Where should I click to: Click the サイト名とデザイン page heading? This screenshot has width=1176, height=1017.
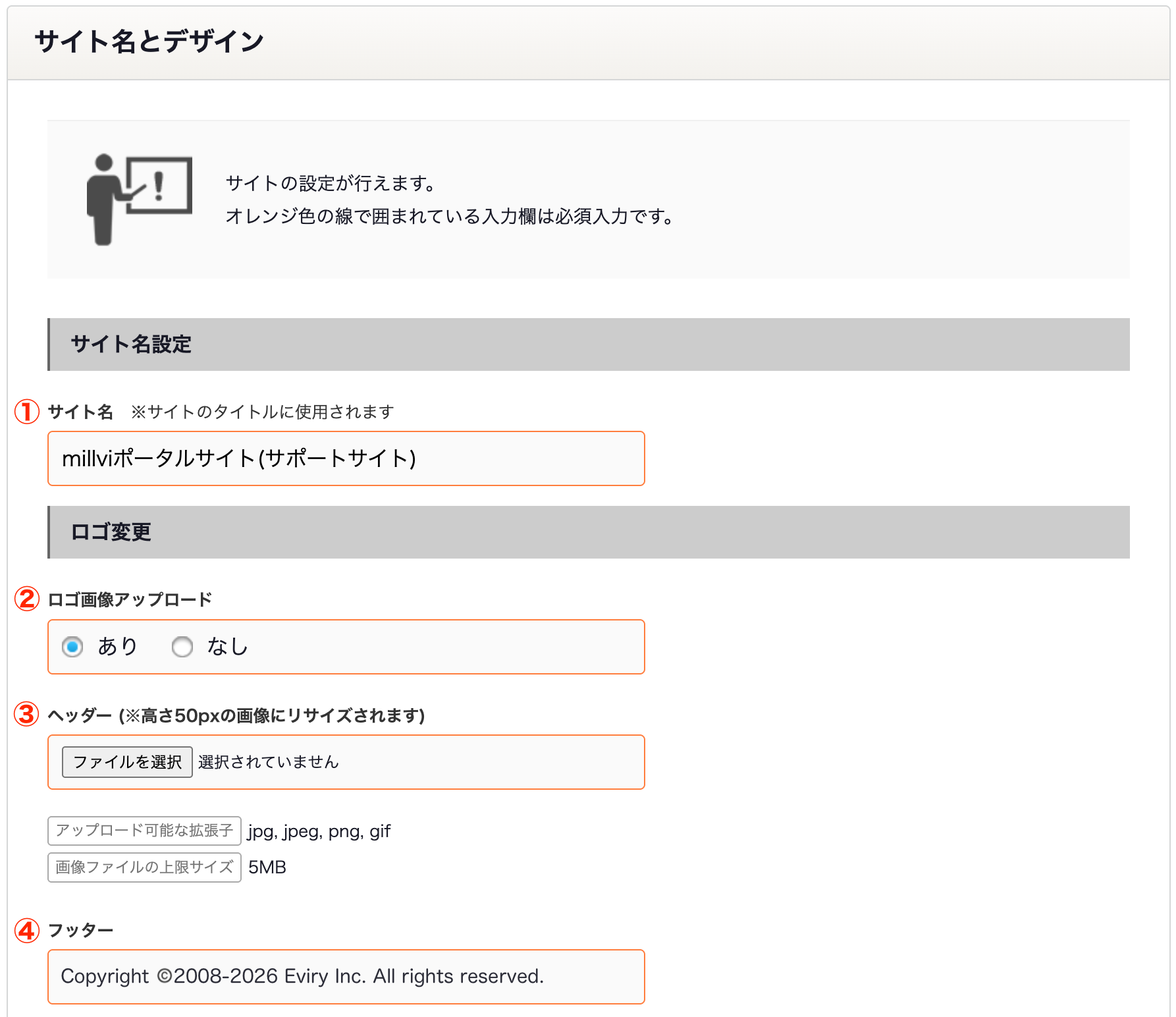(x=149, y=41)
